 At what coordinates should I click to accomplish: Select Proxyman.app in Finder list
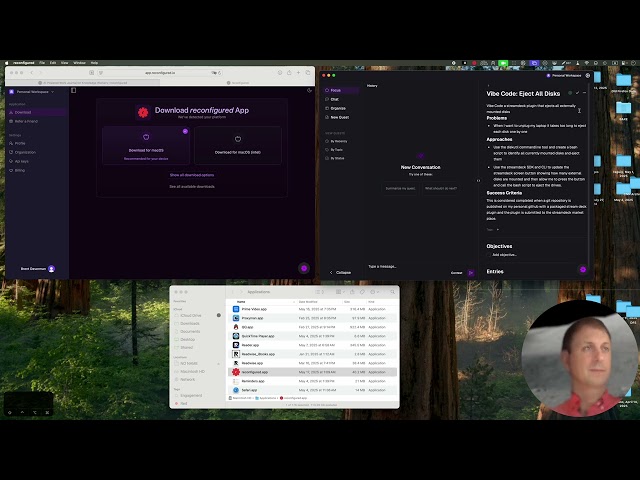[x=312, y=318]
